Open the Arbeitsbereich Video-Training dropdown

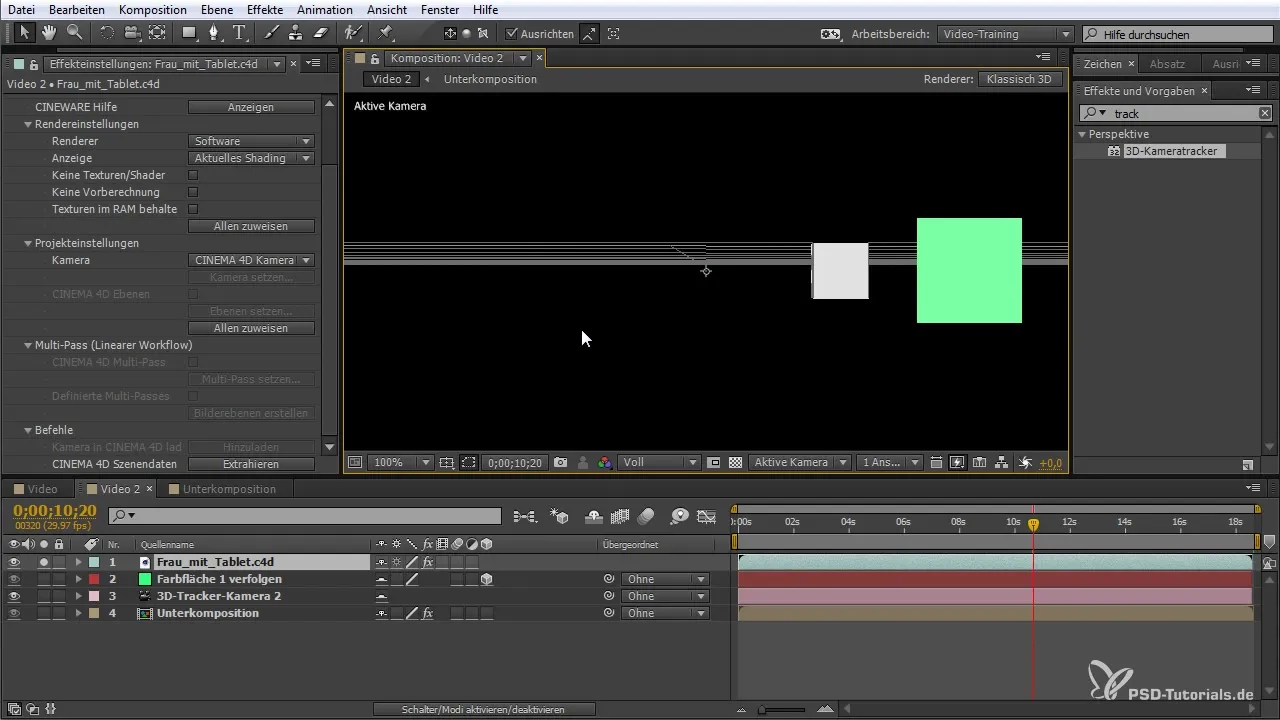point(1005,34)
